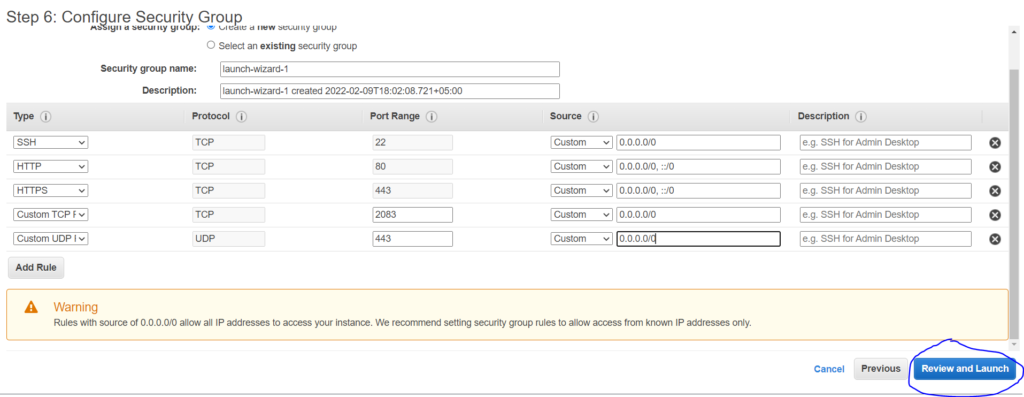Click the info icon beside Type
Viewport: 1024px width, 397px height.
click(x=46, y=117)
